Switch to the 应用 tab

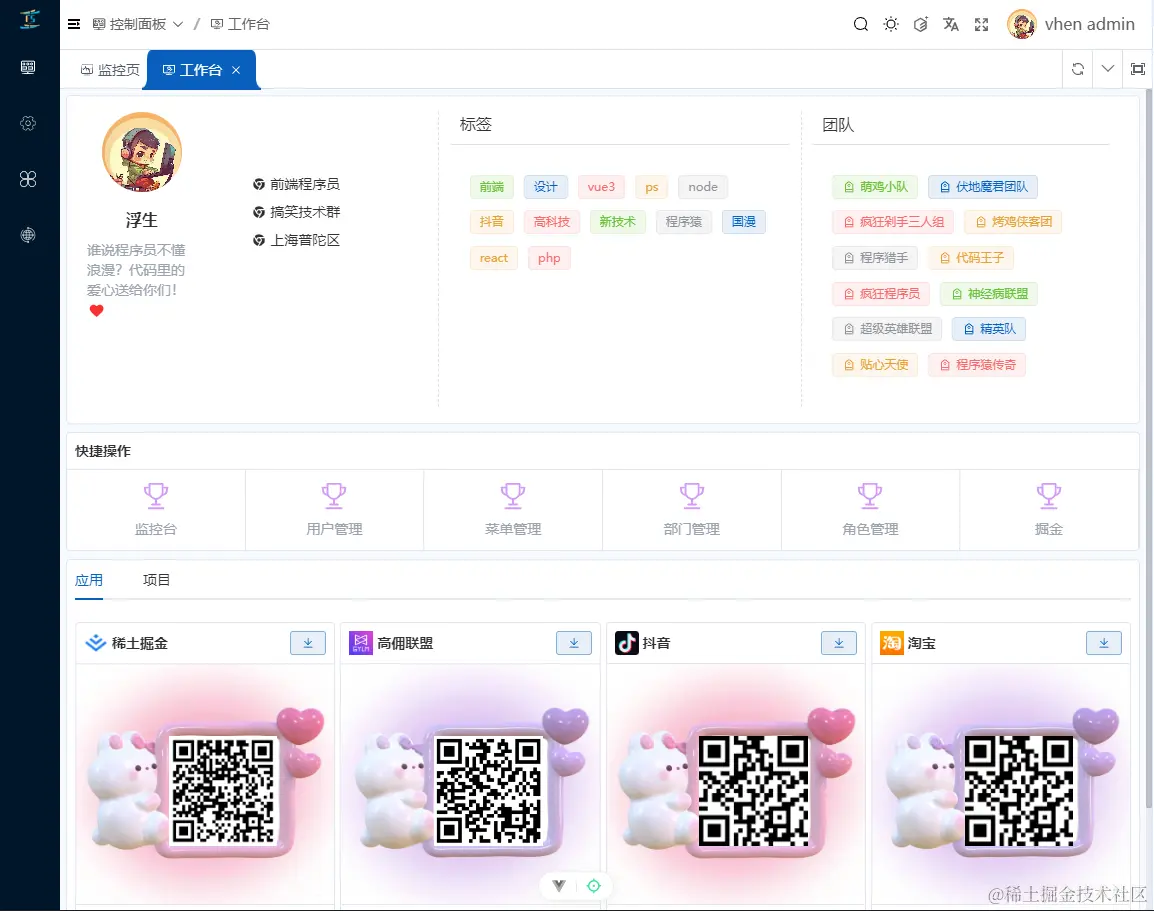[89, 581]
